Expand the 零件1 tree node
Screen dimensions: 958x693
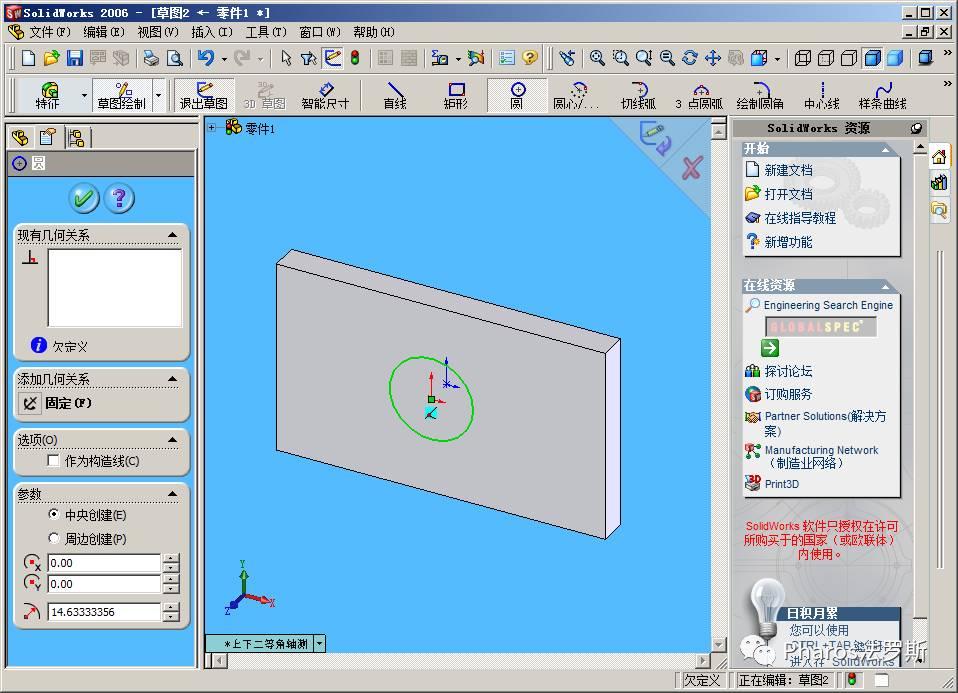point(211,128)
